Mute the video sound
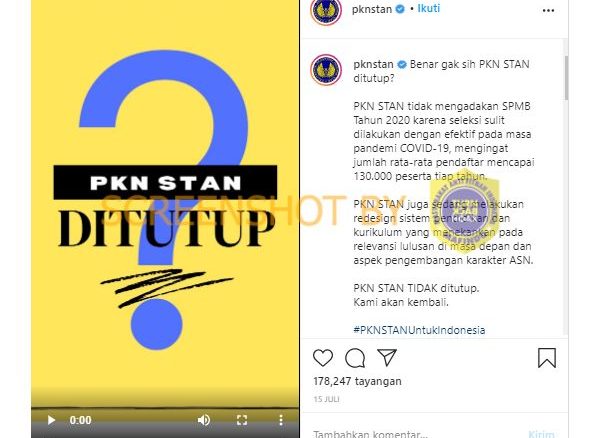Viewport: 600px width, 438px height. 204,420
